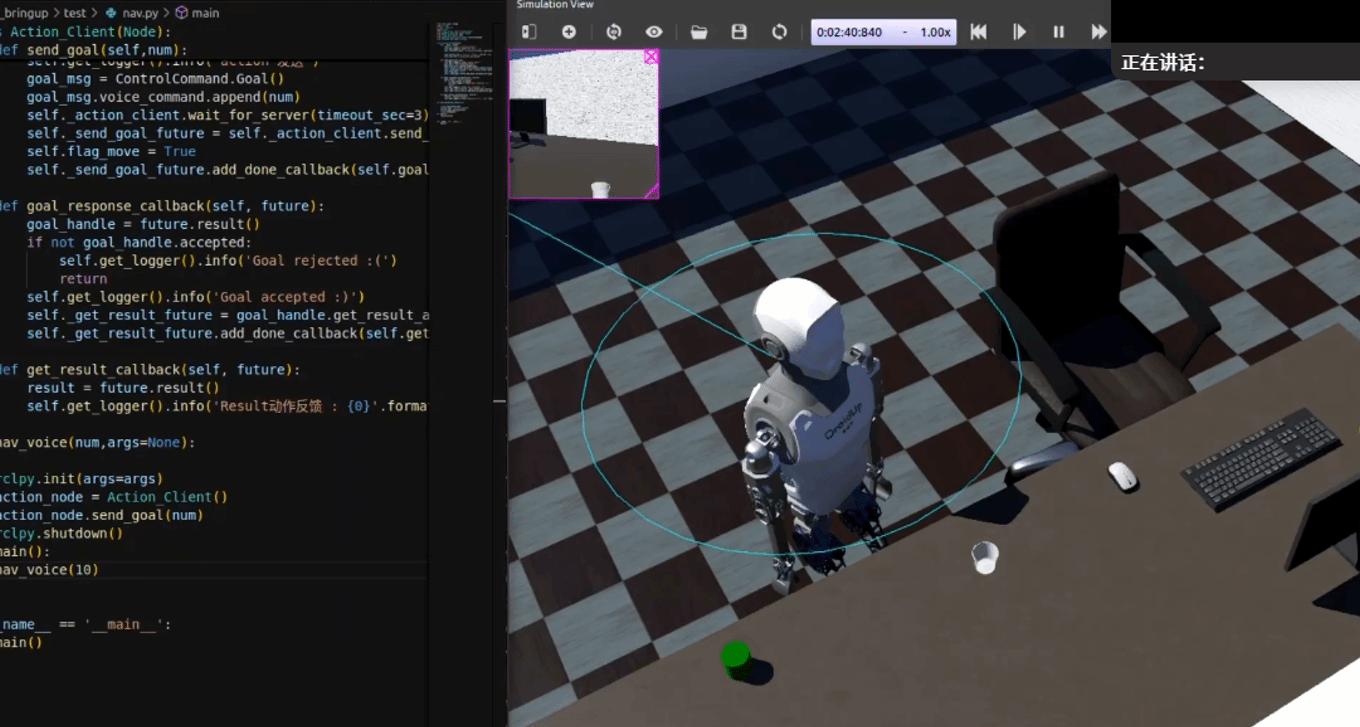Image resolution: width=1360 pixels, height=727 pixels.
Task: Enable fast-forward simulation mode
Action: tap(1098, 32)
